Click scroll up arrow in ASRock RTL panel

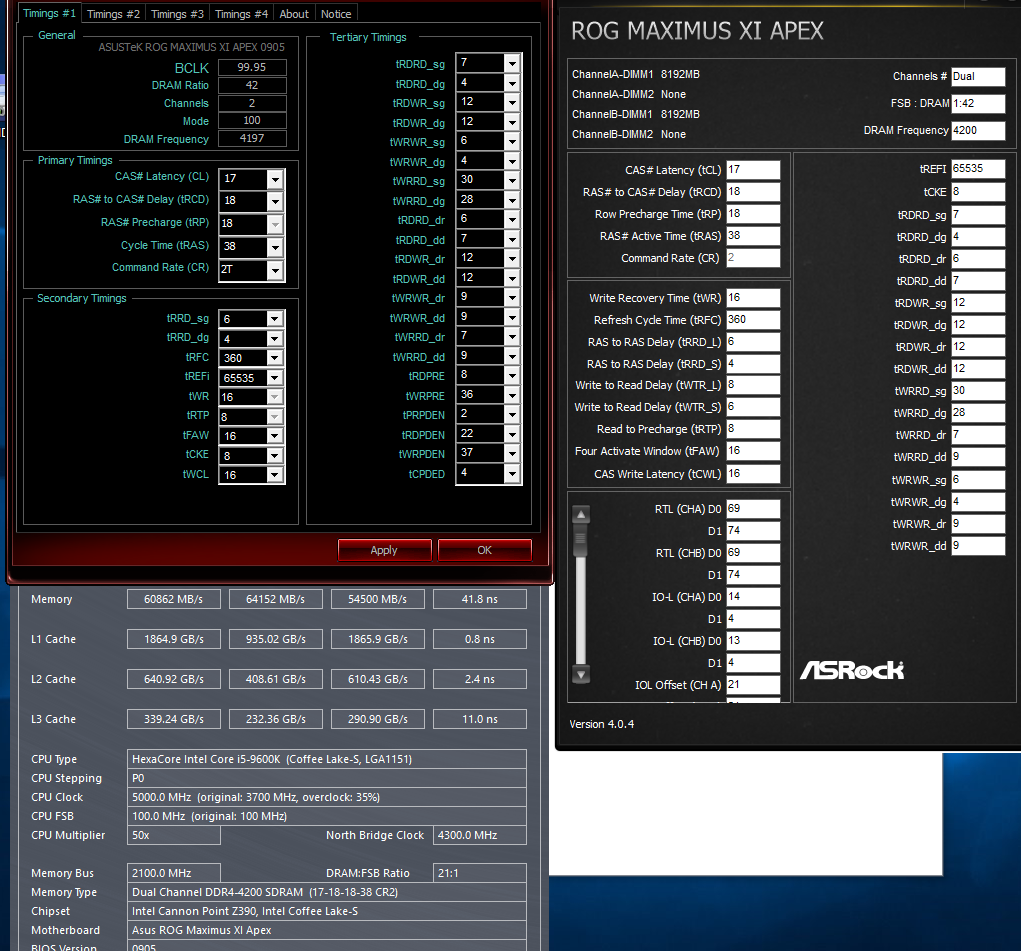pos(581,515)
